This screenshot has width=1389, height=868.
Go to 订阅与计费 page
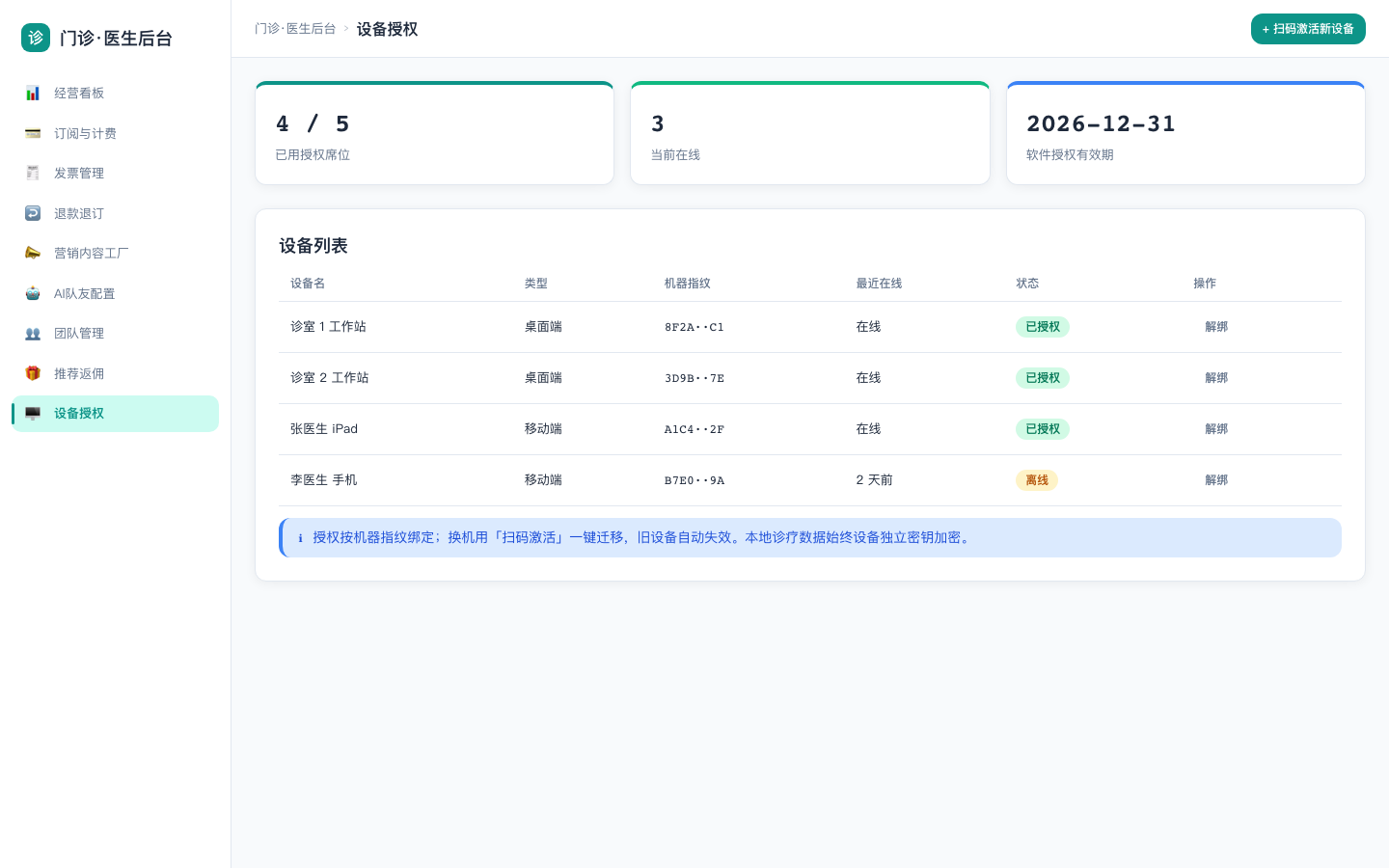(116, 133)
